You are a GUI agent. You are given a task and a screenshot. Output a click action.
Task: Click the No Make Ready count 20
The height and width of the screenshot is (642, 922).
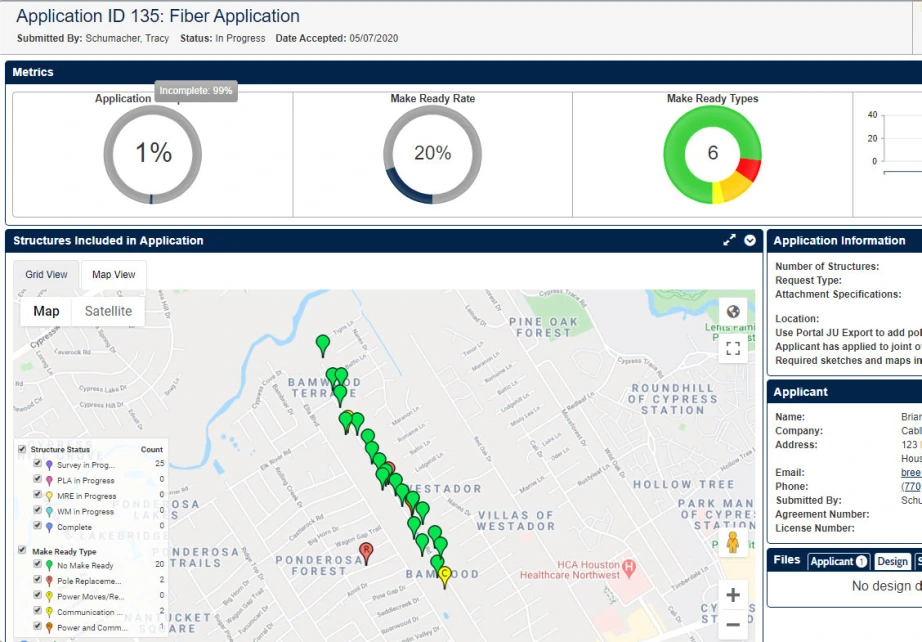(160, 564)
